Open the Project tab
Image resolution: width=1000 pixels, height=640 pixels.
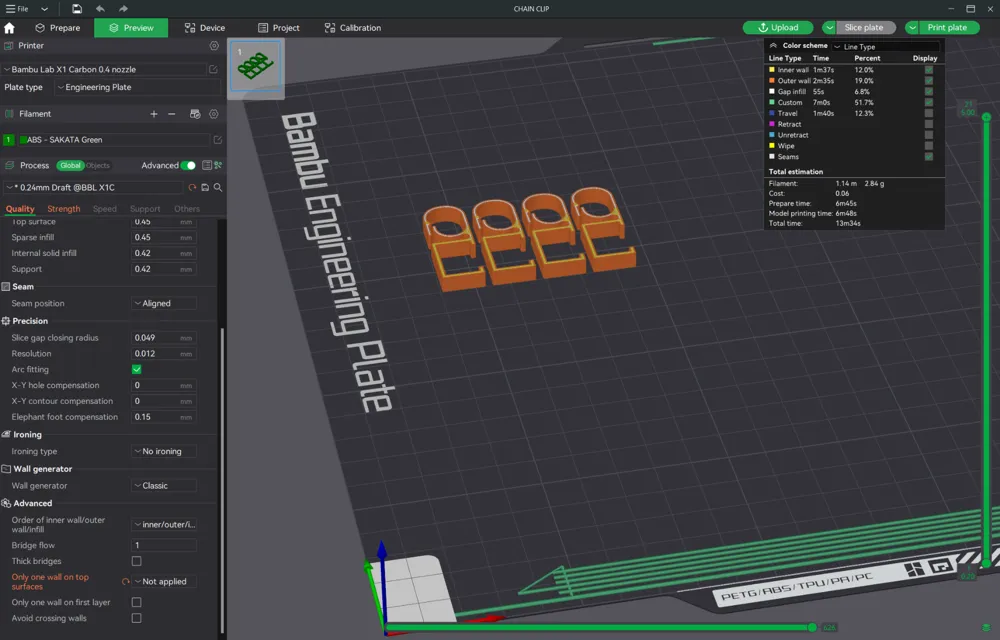point(279,28)
